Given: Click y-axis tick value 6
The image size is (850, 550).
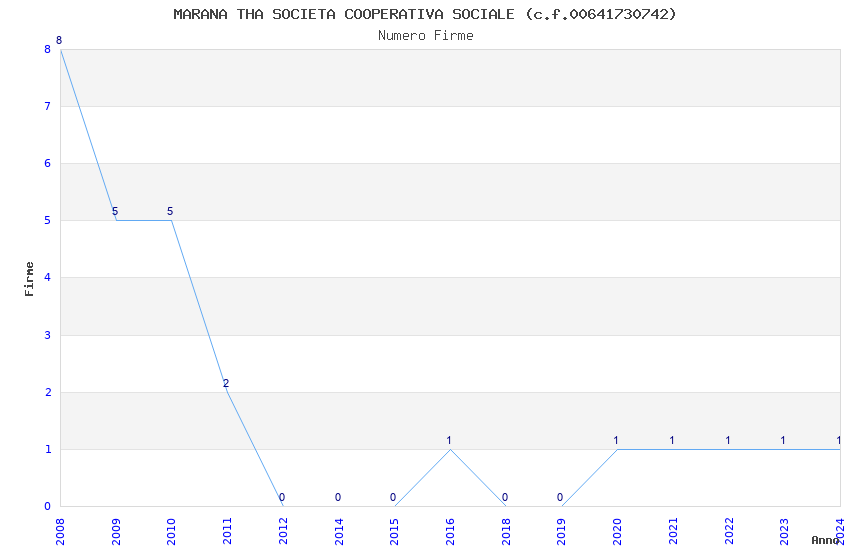Looking at the screenshot, I should point(48,164).
